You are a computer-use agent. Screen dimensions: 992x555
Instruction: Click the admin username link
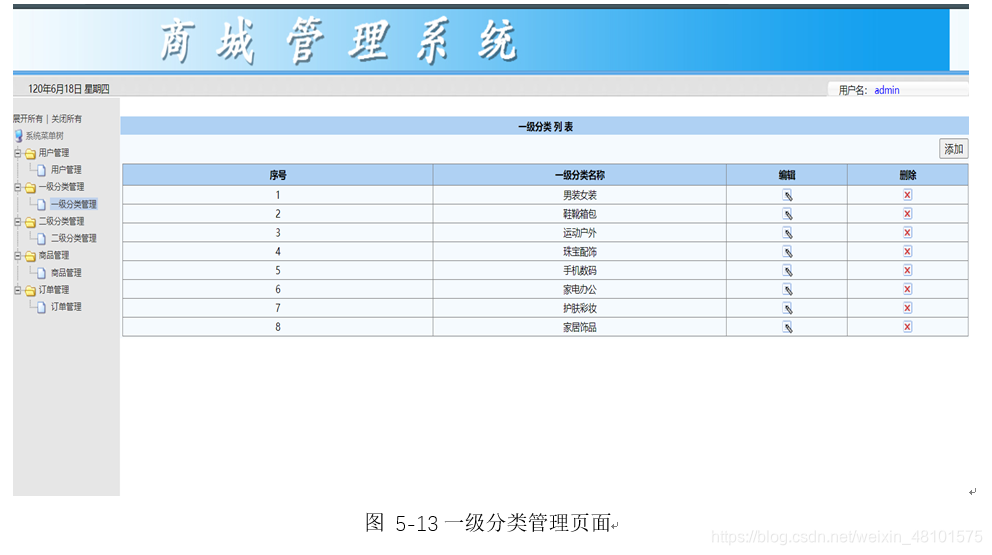(x=887, y=90)
